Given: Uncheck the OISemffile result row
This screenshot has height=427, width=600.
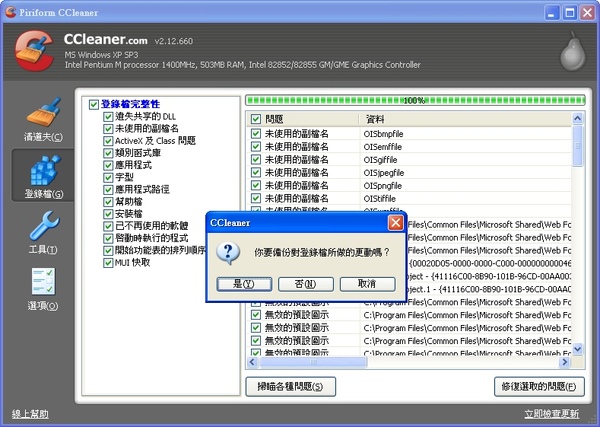Looking at the screenshot, I should coord(256,147).
